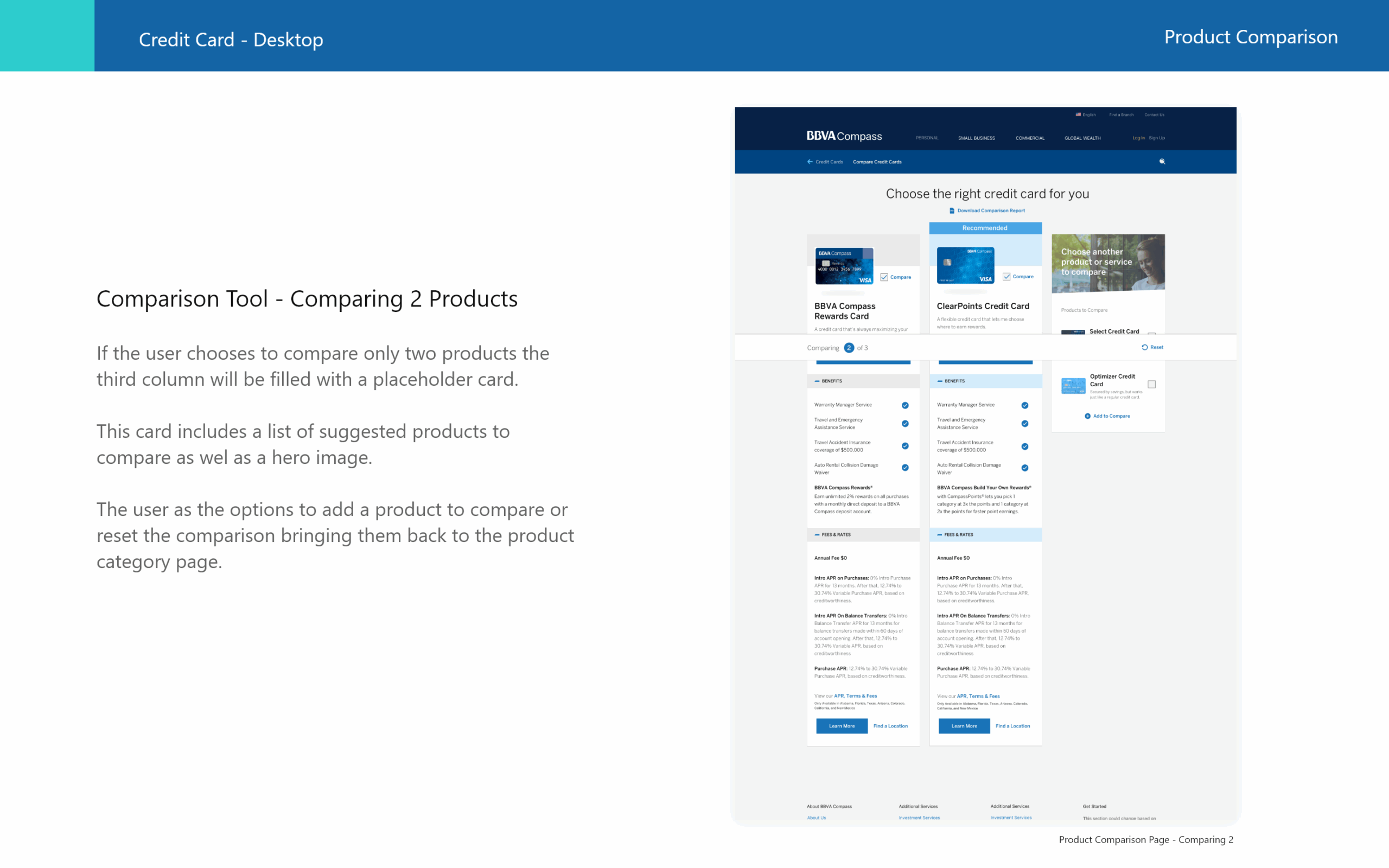Click the 'Credit Card - Desktop' slide title
The height and width of the screenshot is (868, 1389).
click(x=231, y=40)
